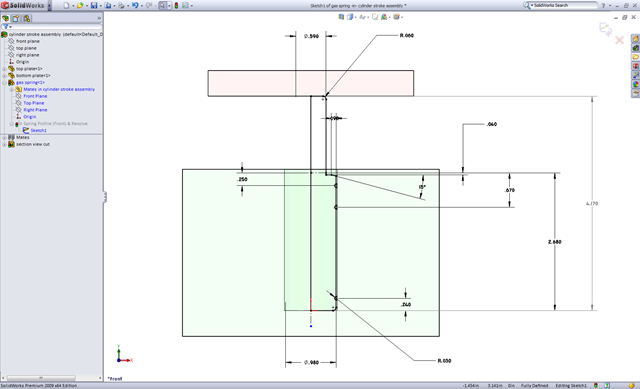Click the 4.170 height dimension
640x389 pixels.
click(592, 203)
